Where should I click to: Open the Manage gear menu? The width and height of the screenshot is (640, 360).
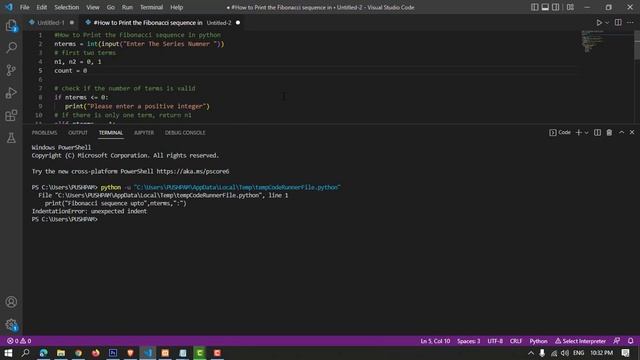point(11,325)
